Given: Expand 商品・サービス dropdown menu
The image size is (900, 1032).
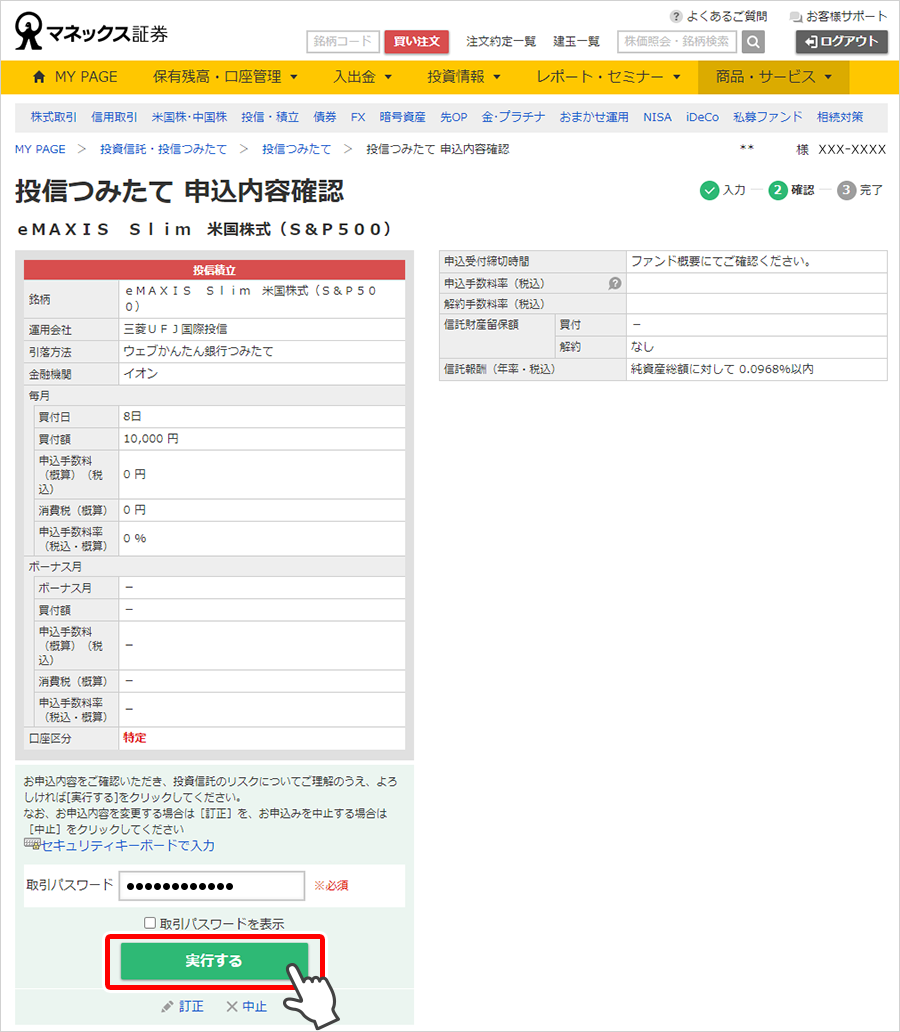Looking at the screenshot, I should pyautogui.click(x=774, y=77).
